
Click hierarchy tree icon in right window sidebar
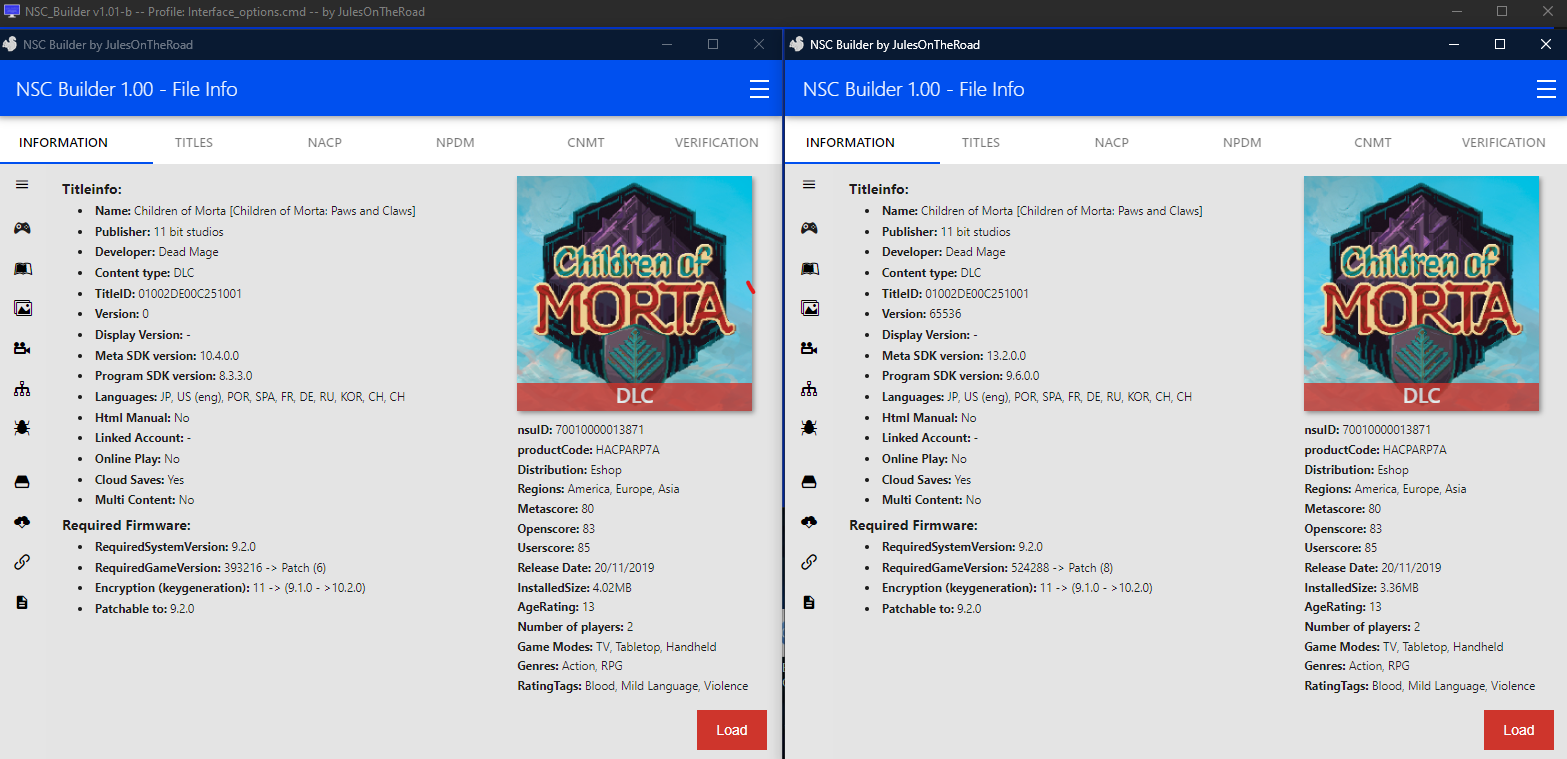[809, 389]
